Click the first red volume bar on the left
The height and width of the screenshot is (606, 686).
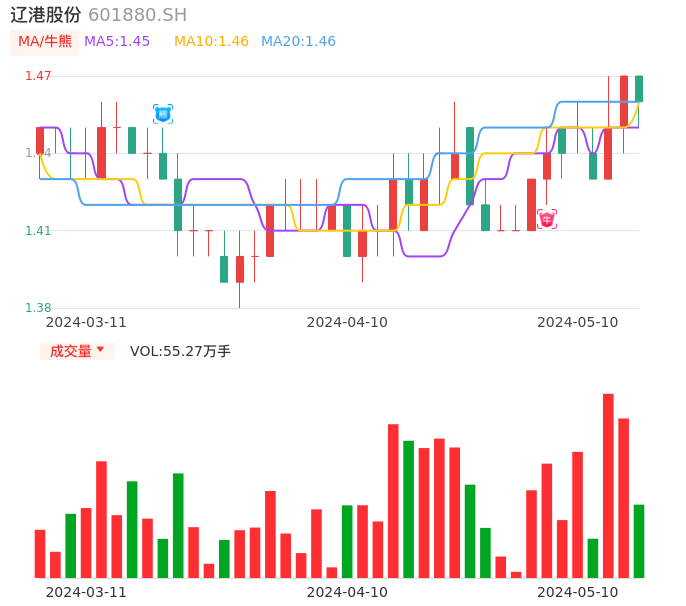coord(40,553)
